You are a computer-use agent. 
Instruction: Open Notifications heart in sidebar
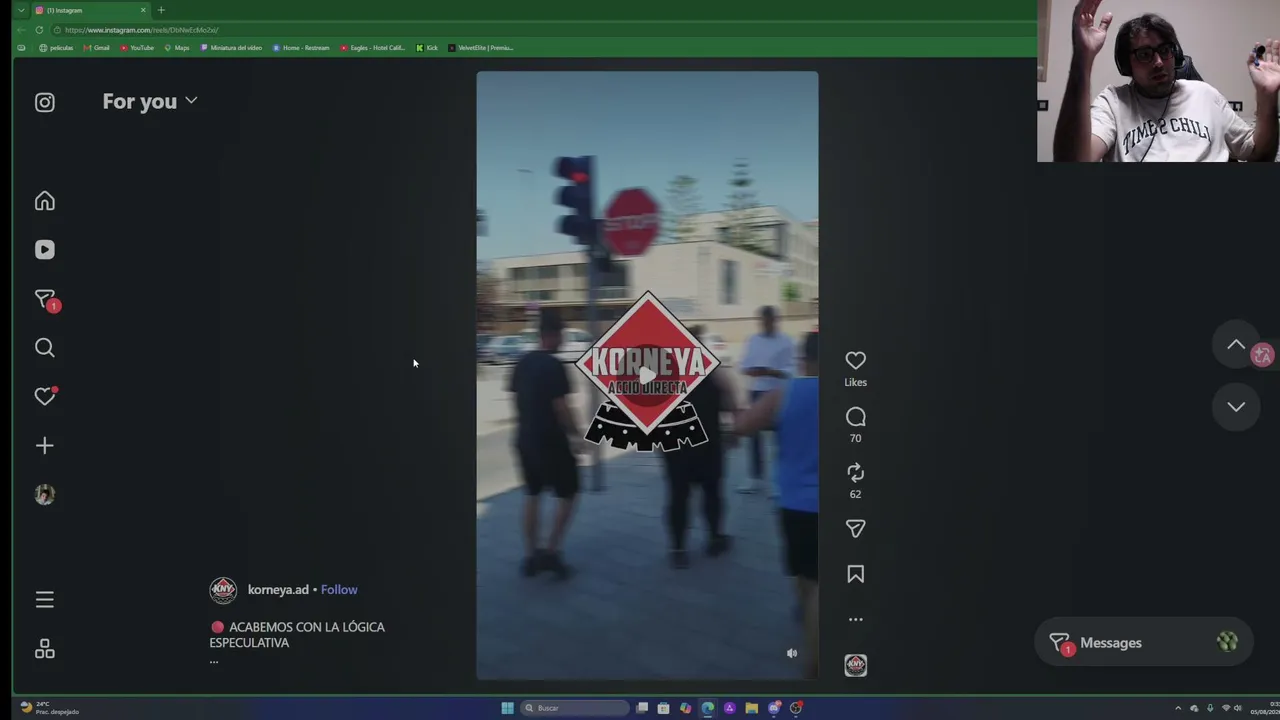click(45, 397)
